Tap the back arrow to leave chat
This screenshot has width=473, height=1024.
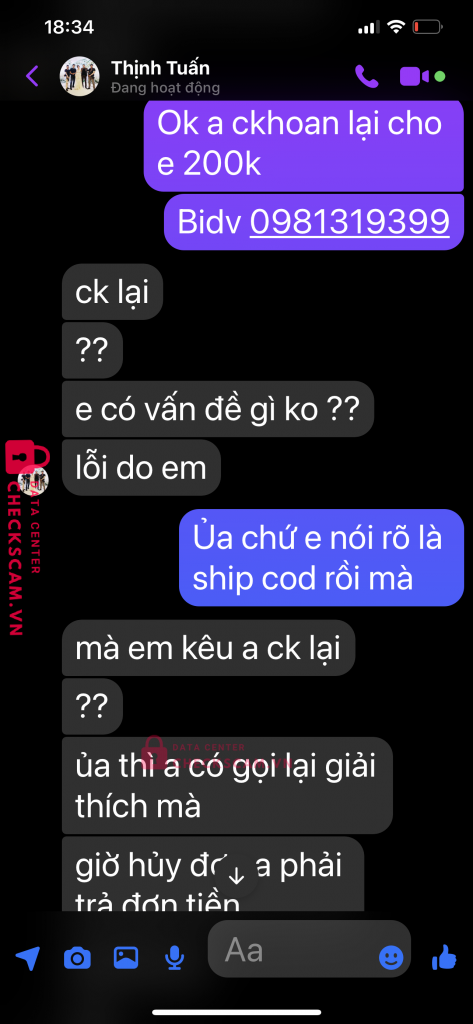(x=32, y=76)
